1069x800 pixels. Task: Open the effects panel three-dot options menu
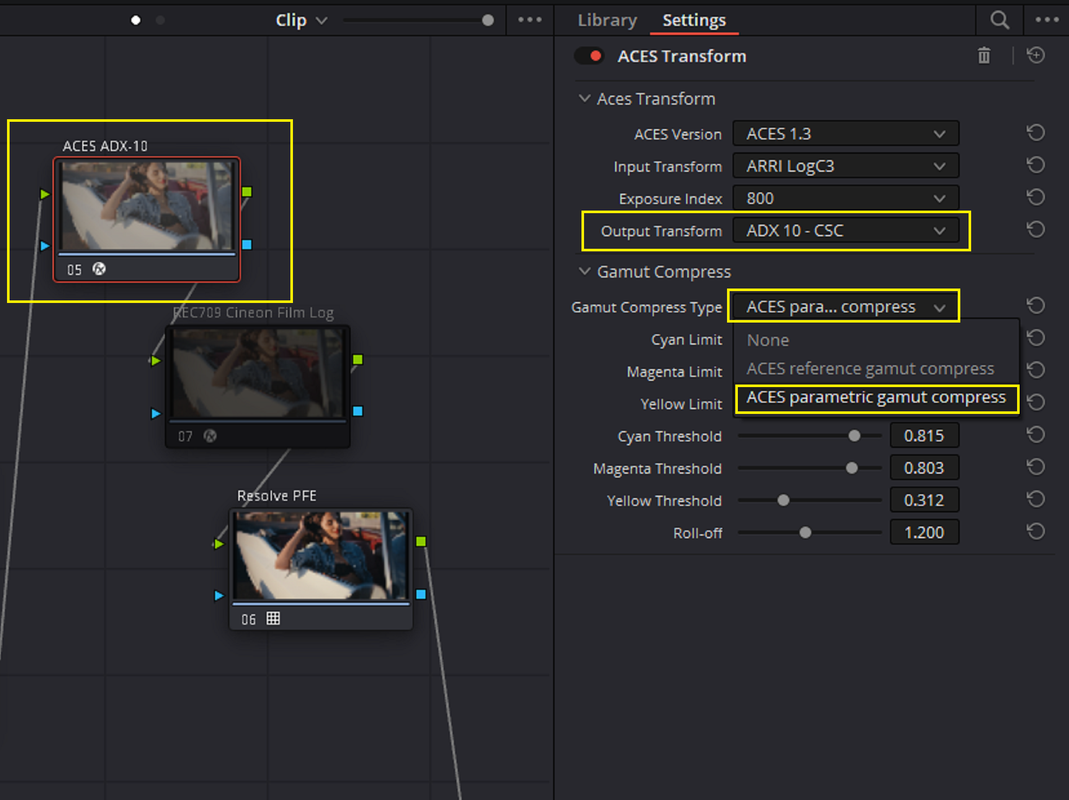click(1047, 20)
